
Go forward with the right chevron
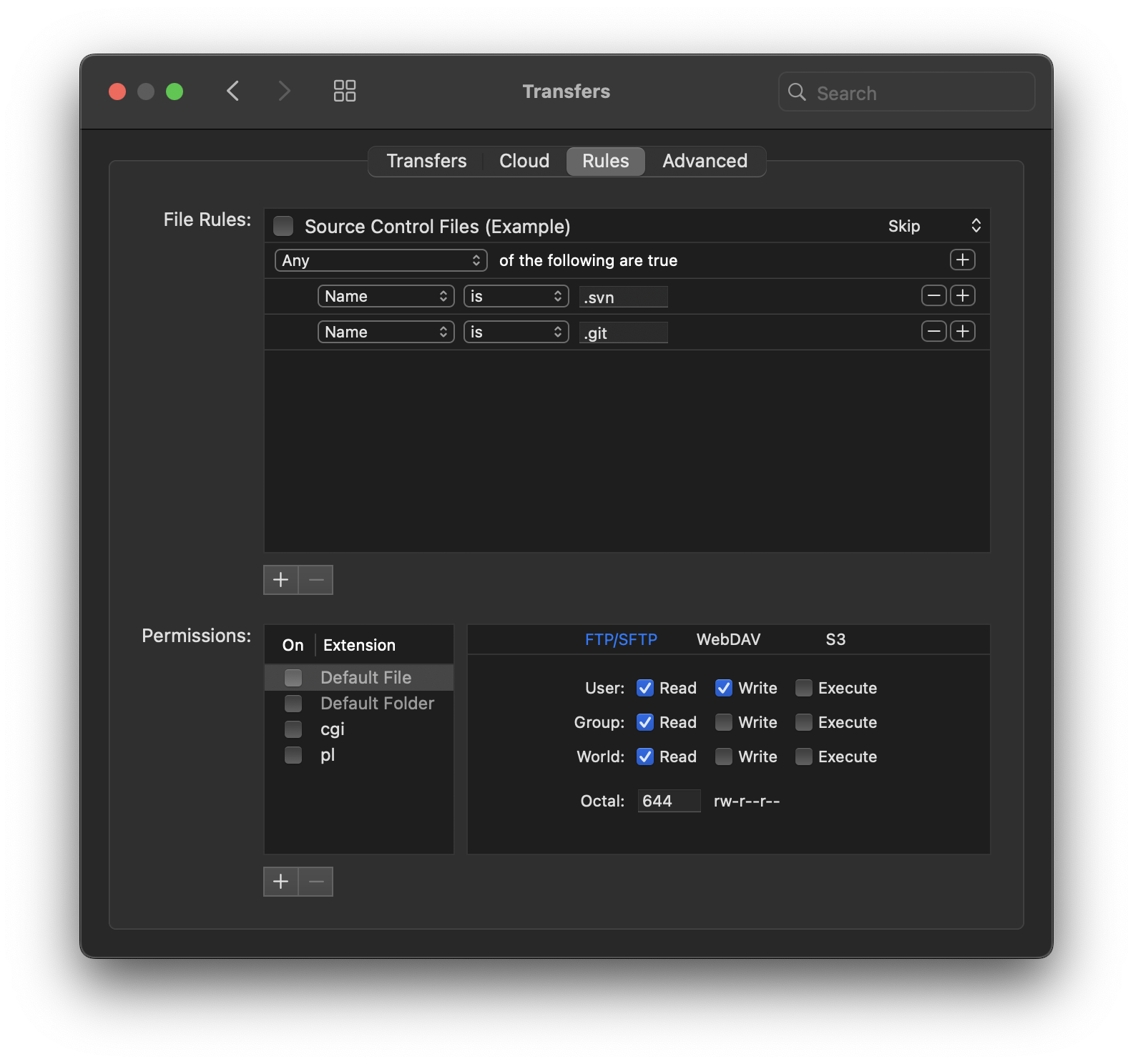pos(284,91)
